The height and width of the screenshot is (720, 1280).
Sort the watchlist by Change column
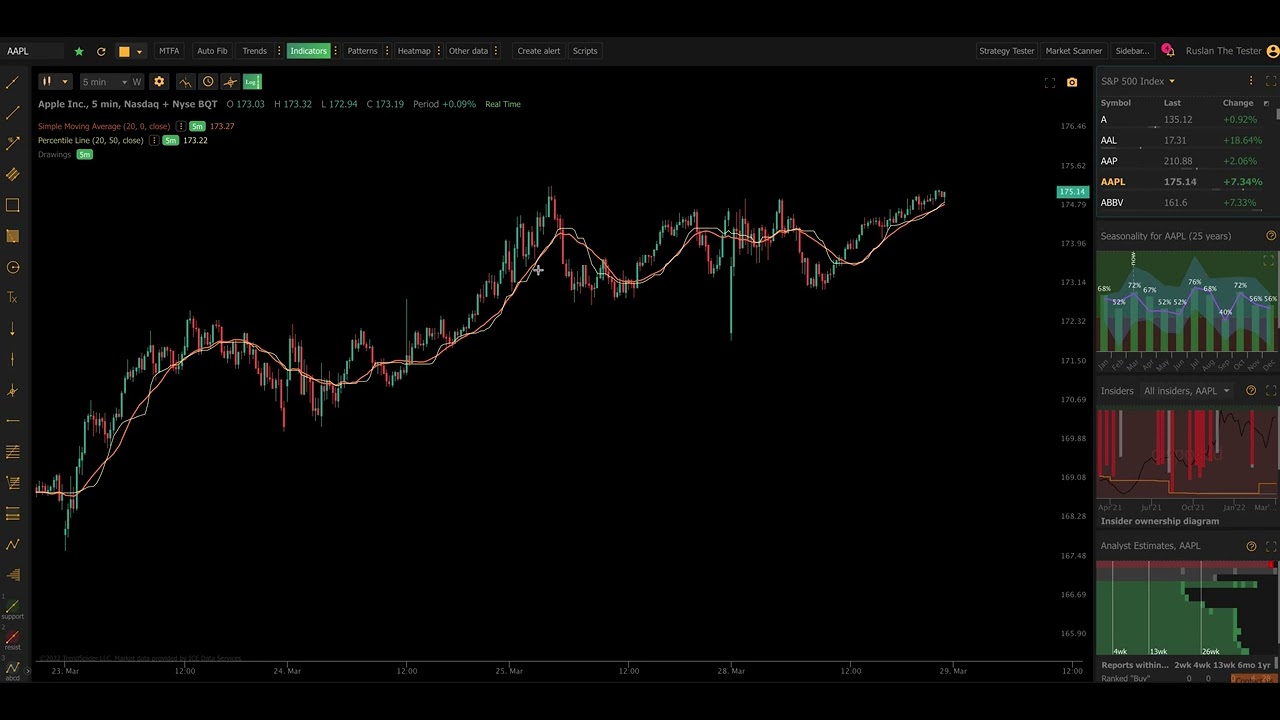tap(1238, 103)
